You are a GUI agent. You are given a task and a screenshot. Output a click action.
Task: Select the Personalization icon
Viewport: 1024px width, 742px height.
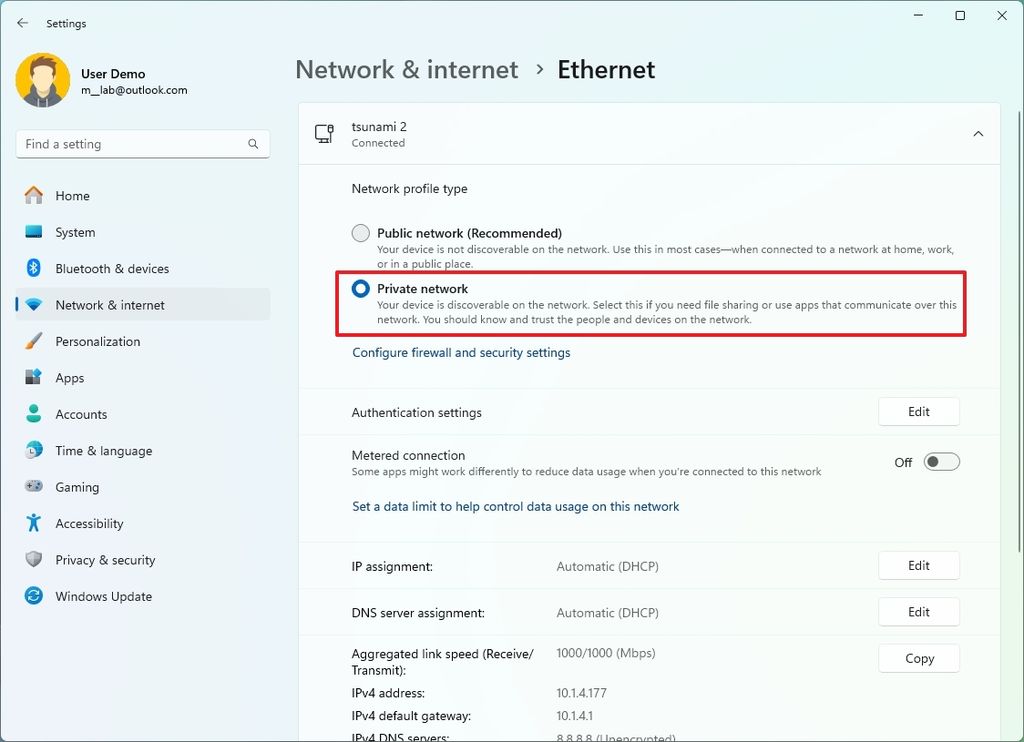tap(35, 341)
